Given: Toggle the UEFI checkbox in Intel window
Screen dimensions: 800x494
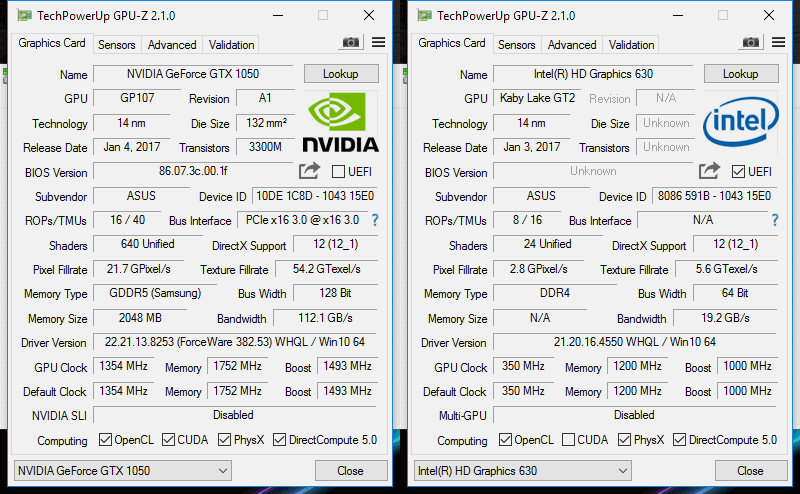Looking at the screenshot, I should tap(738, 171).
